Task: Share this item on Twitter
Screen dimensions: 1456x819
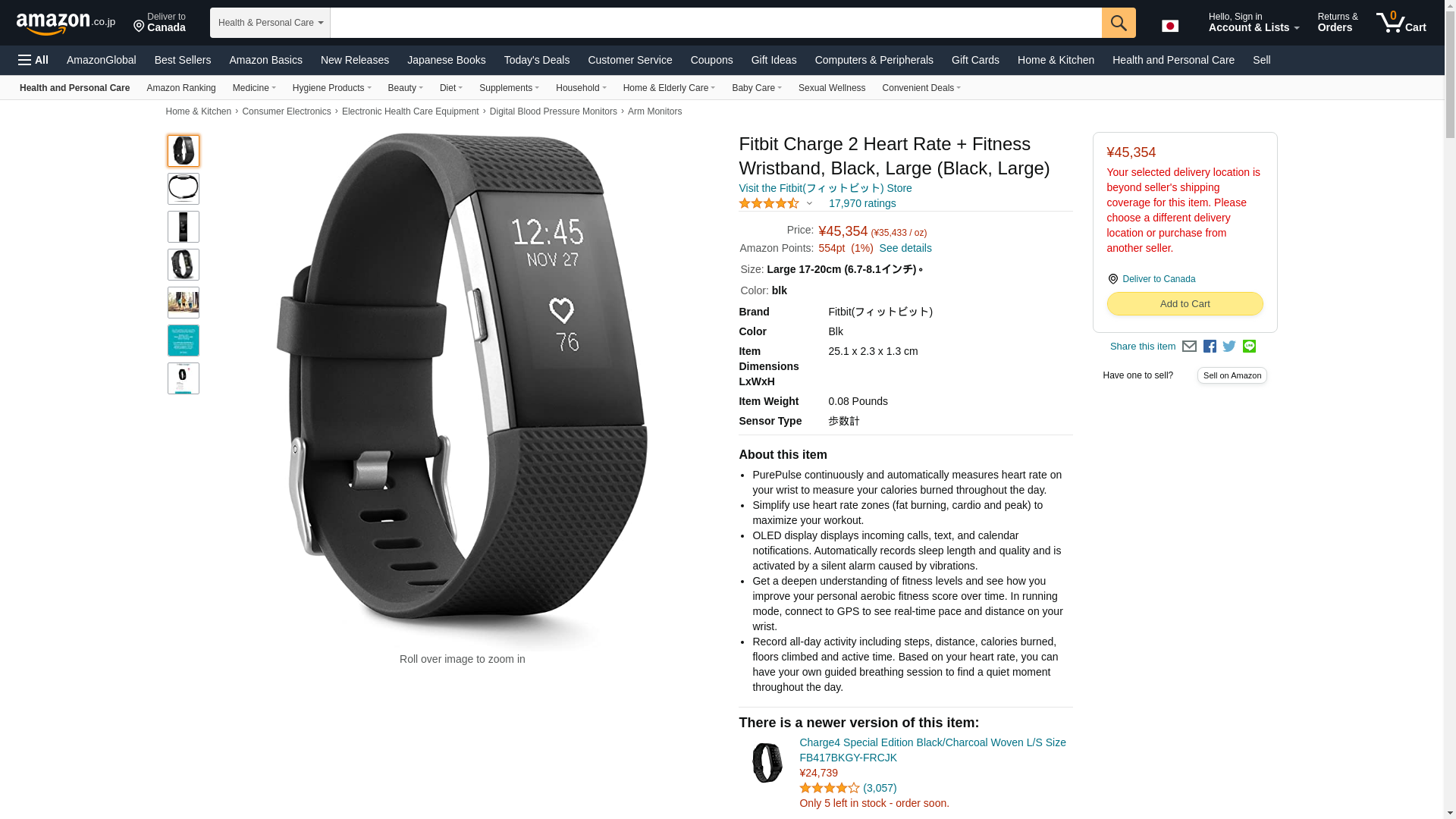Action: 1229,347
